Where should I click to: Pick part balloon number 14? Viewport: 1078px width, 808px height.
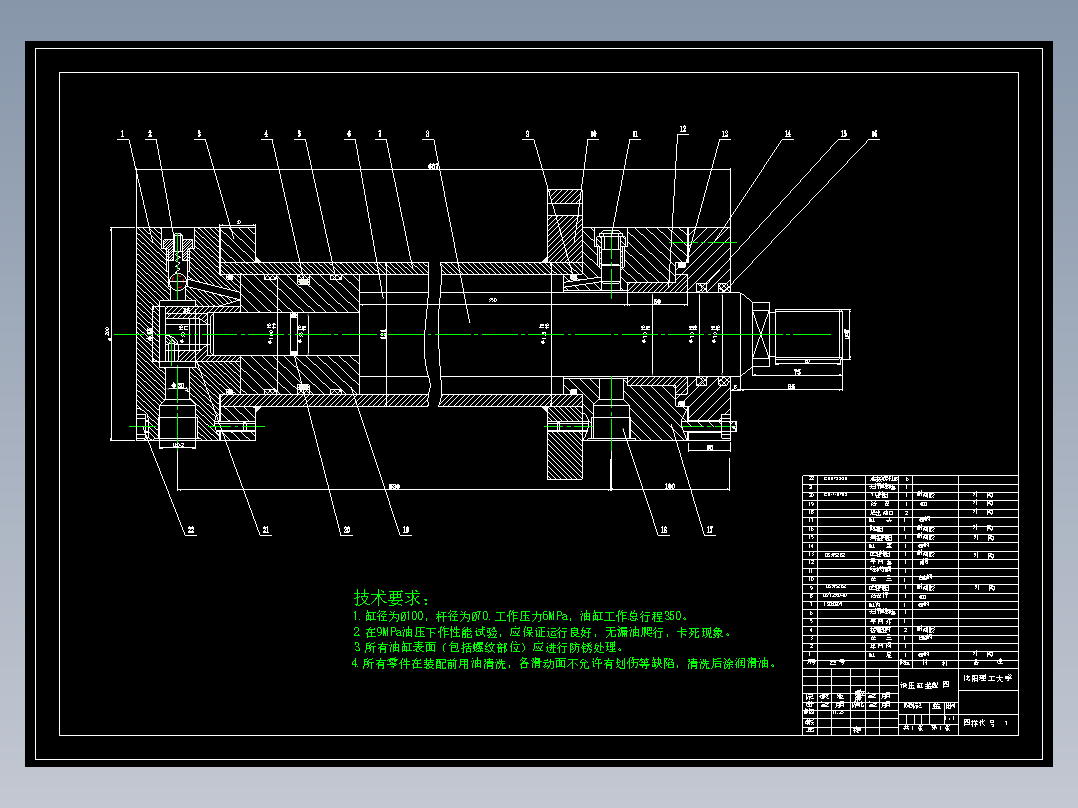788,134
